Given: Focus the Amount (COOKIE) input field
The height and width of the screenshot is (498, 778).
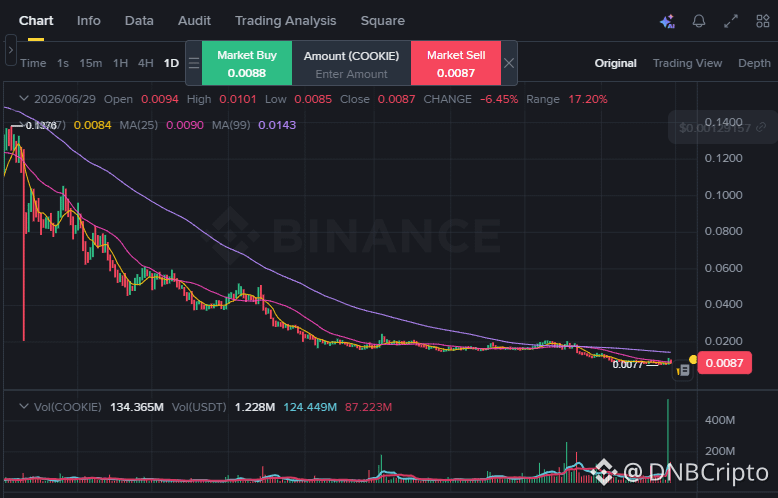Looking at the screenshot, I should tap(351, 73).
